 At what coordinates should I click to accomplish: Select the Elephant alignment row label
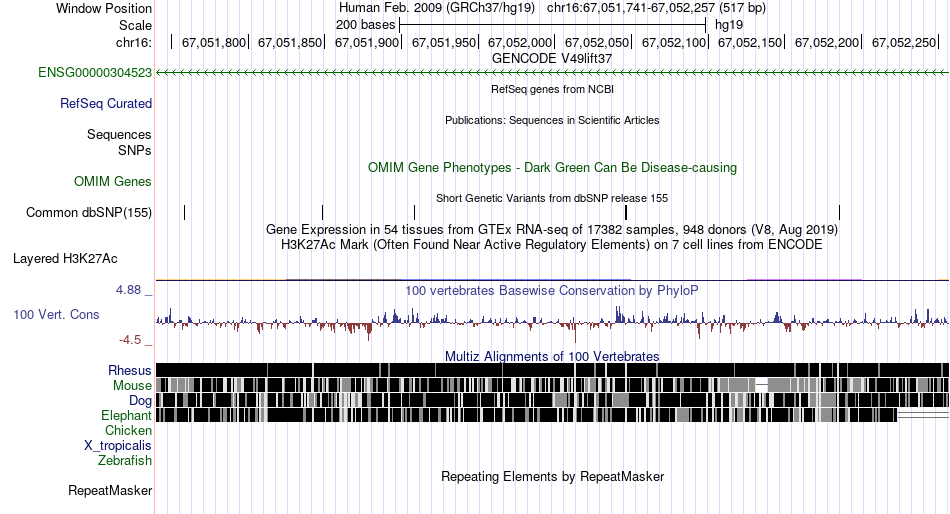[x=126, y=415]
